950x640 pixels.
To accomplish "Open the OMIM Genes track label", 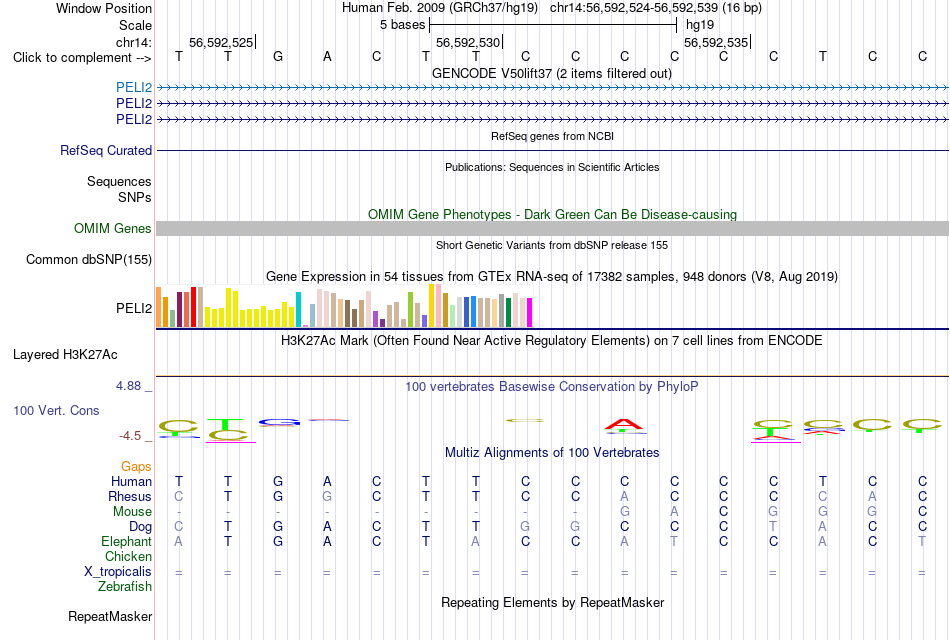I will 113,228.
